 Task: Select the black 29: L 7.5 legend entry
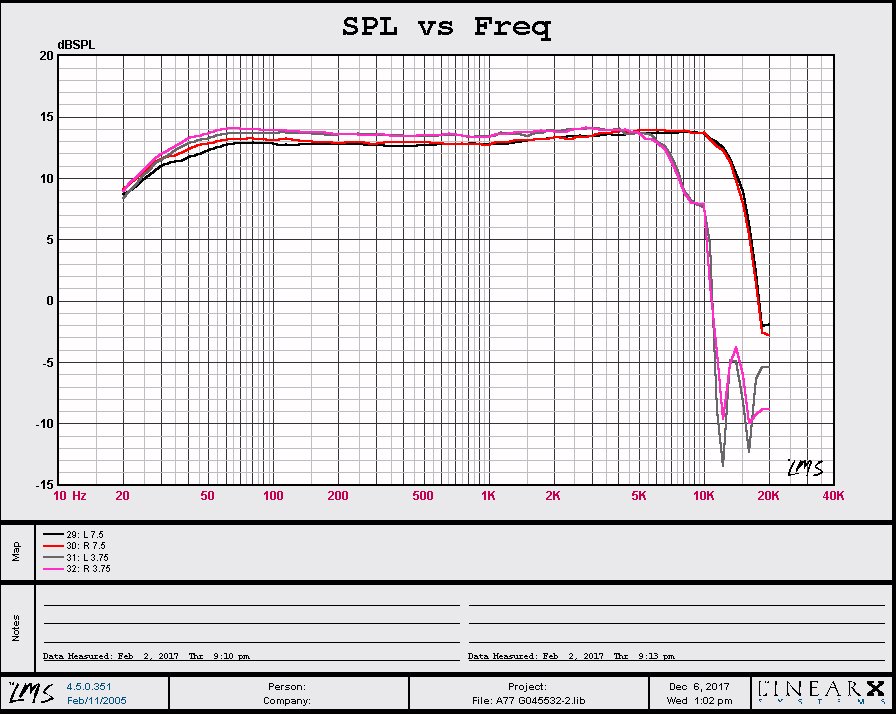click(80, 536)
